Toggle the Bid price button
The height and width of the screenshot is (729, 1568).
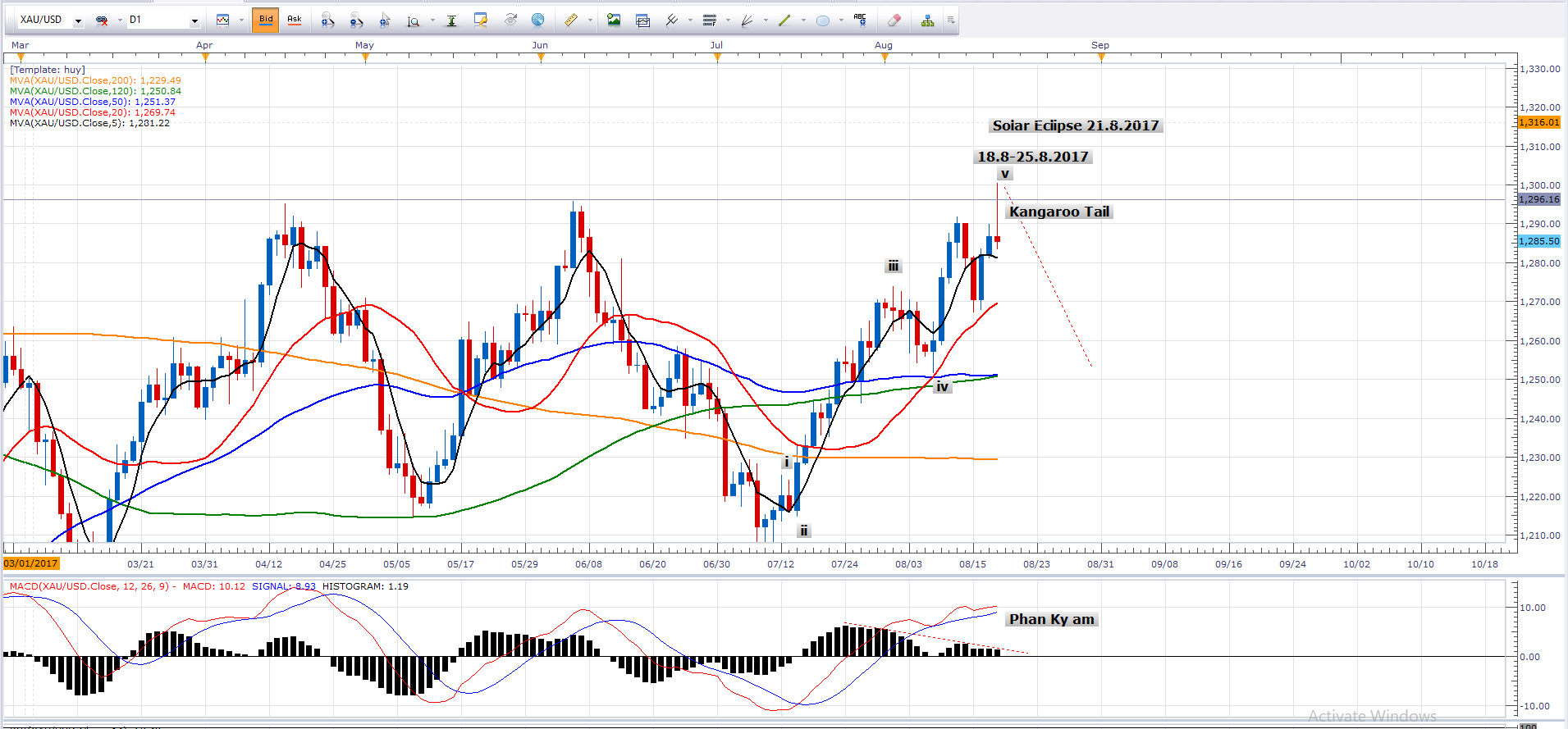point(266,20)
